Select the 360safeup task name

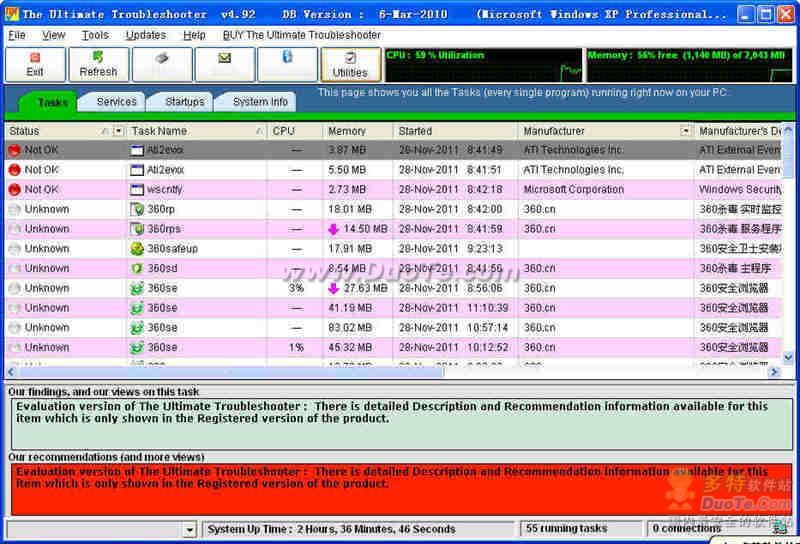(172, 249)
